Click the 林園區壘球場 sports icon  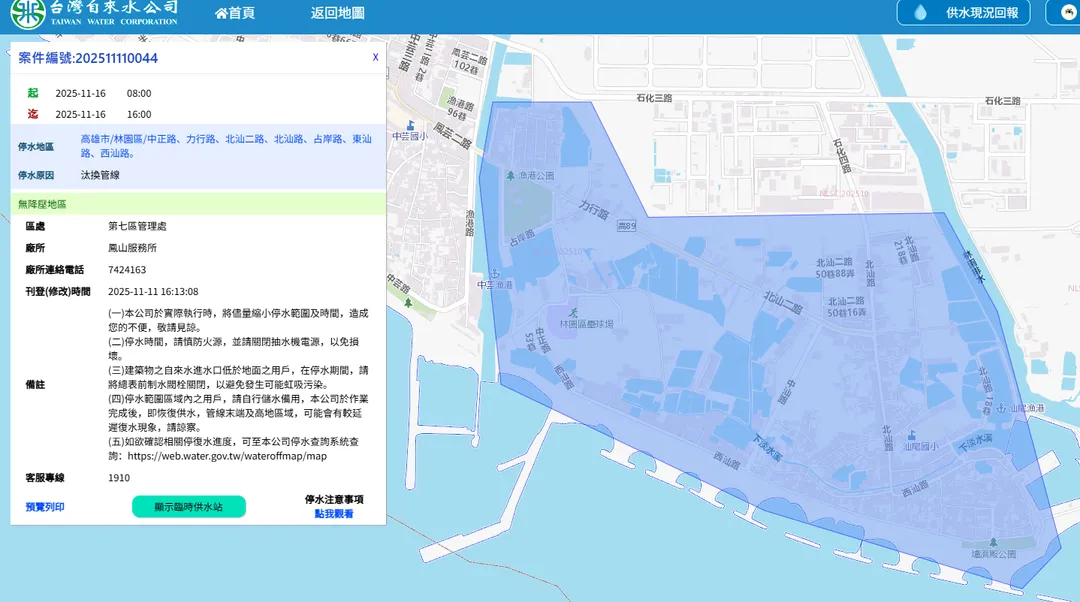coord(573,313)
